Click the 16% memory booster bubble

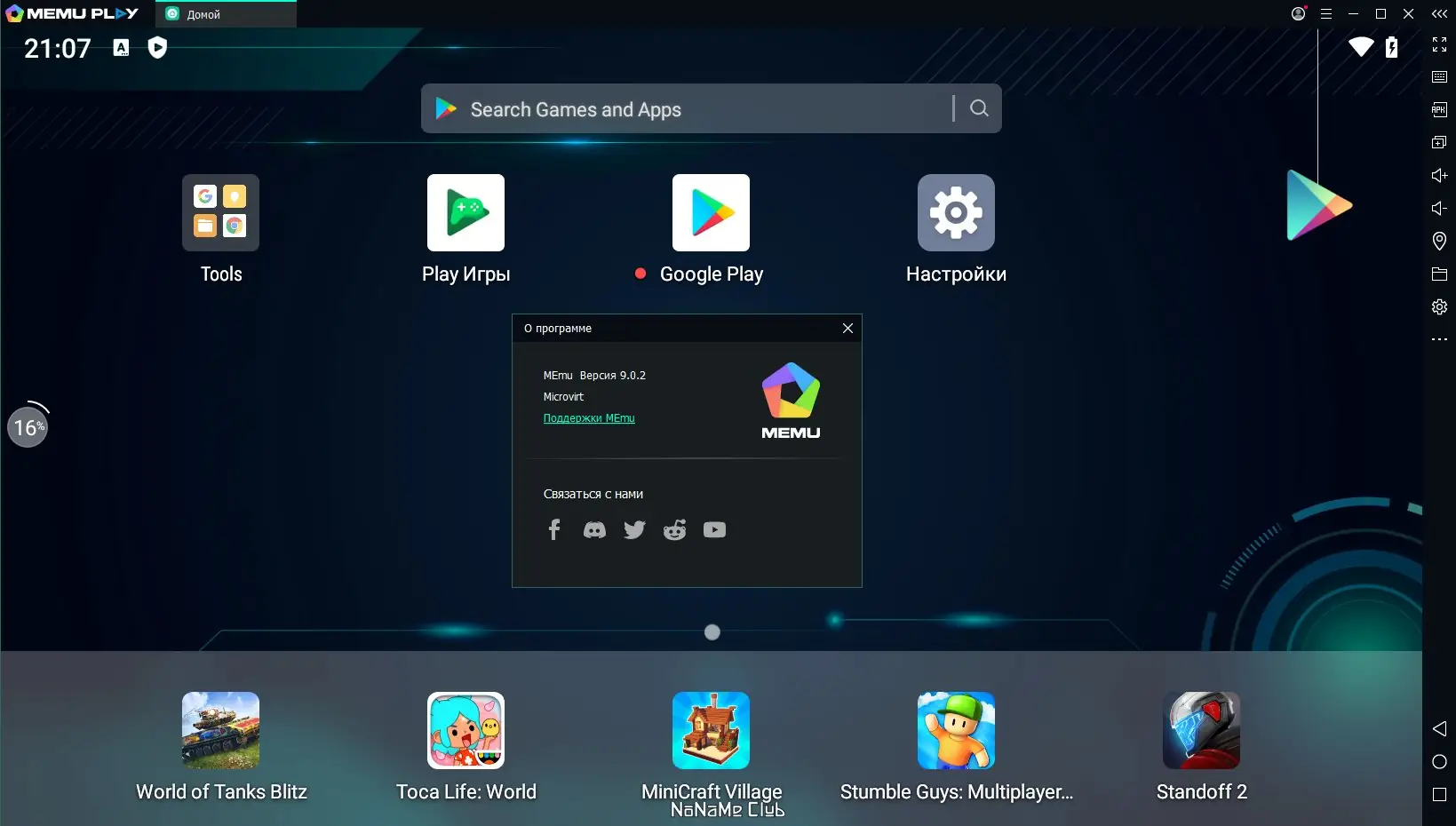tap(28, 427)
